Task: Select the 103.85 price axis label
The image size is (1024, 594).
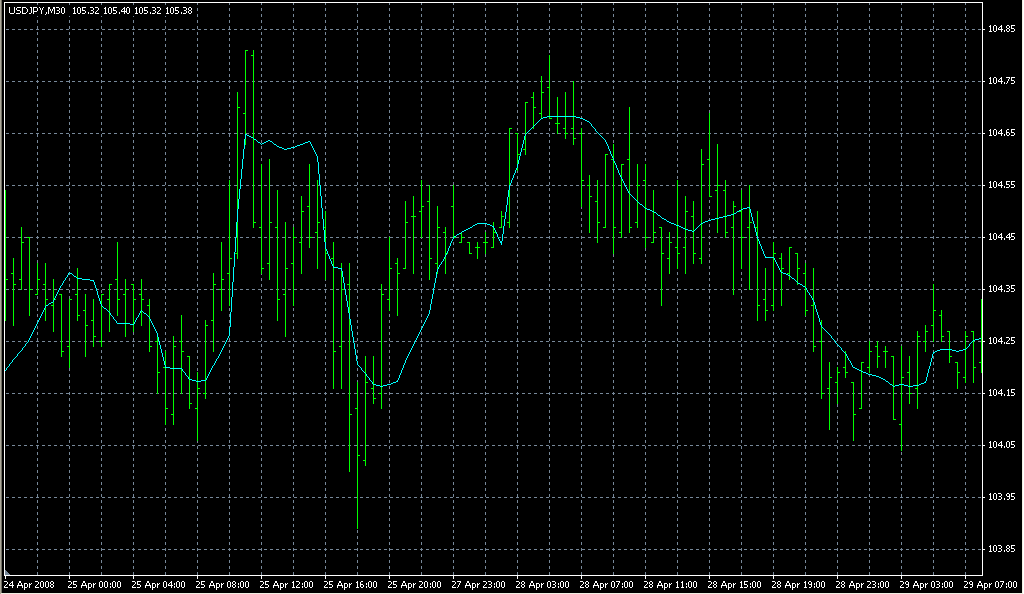Action: 1001,549
